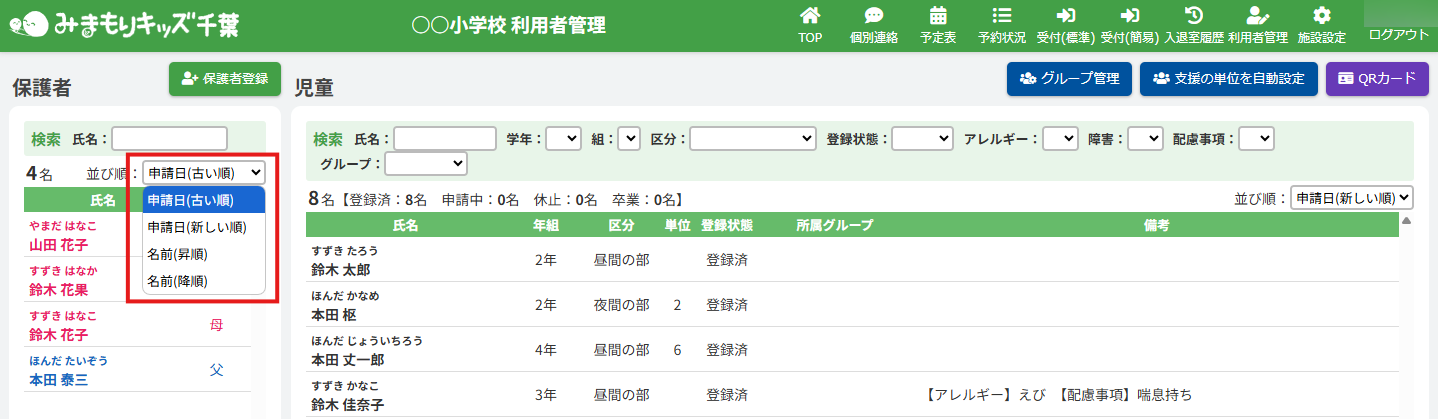Open the グループ filter dropdown
This screenshot has width=1438, height=419.
pyautogui.click(x=426, y=163)
